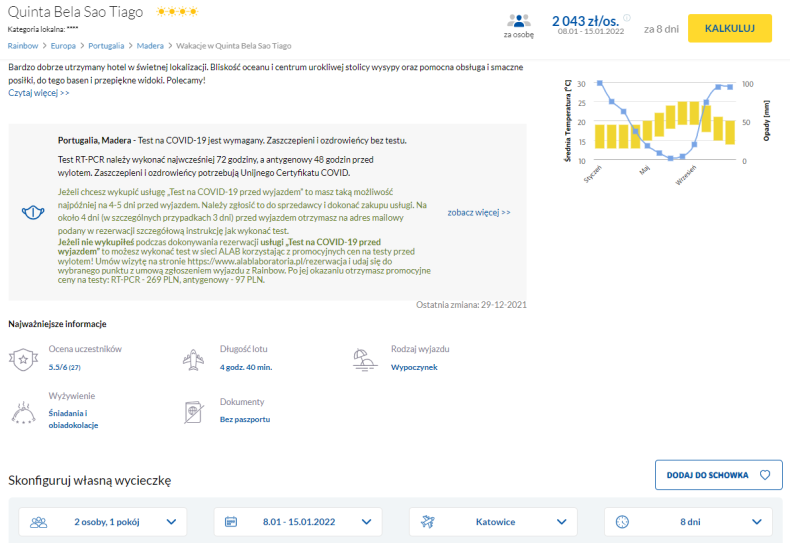Click the '2 043 zł/os.' price
The width and height of the screenshot is (790, 543).
tap(585, 21)
